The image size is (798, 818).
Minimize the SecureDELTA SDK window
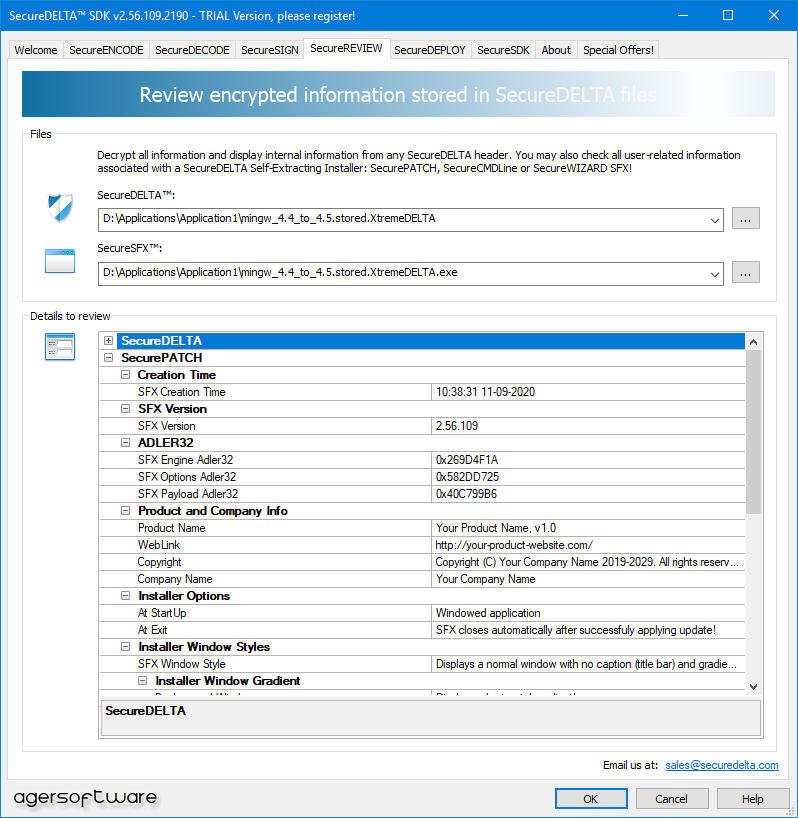682,15
